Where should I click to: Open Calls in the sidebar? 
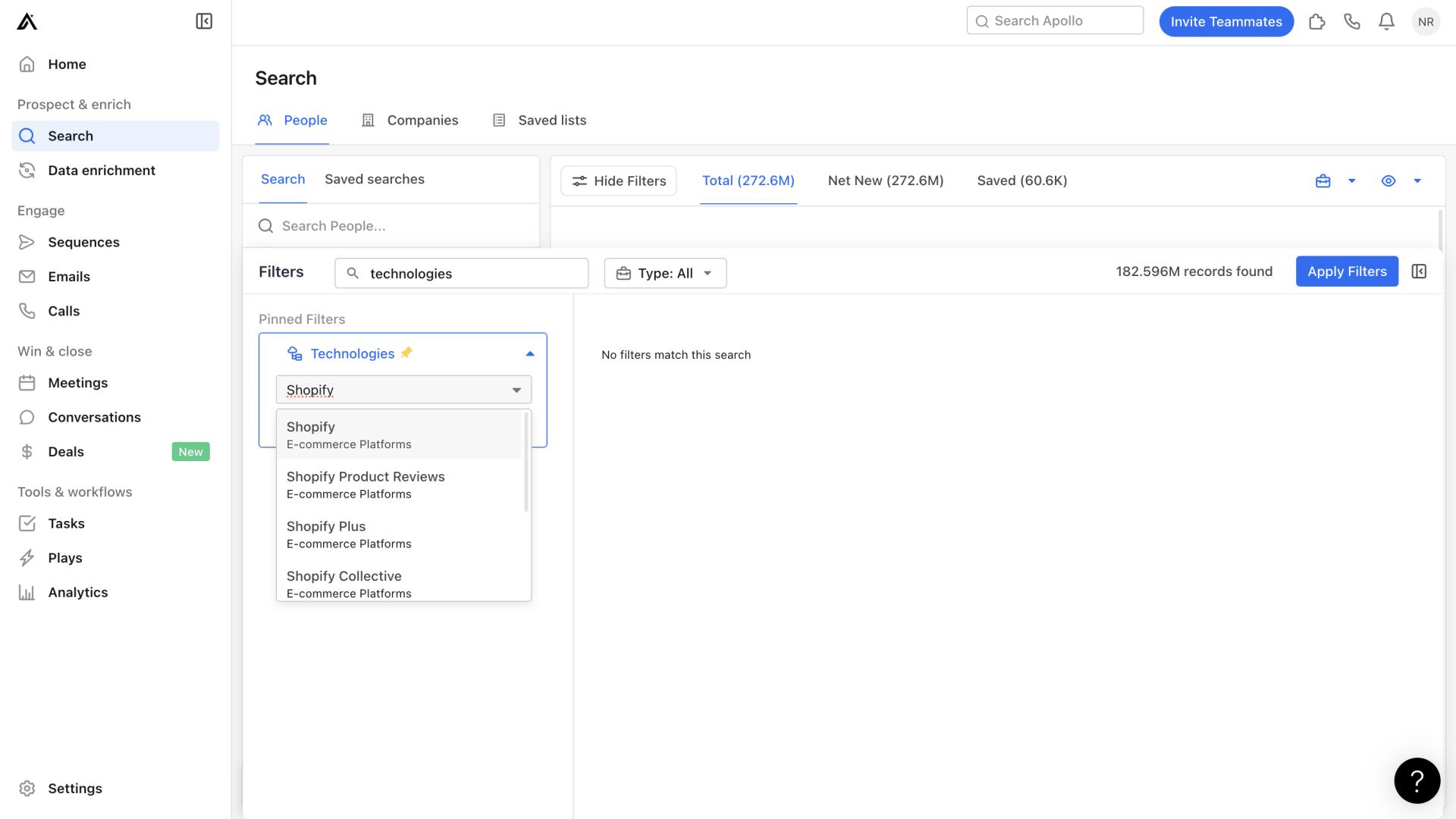coord(115,311)
